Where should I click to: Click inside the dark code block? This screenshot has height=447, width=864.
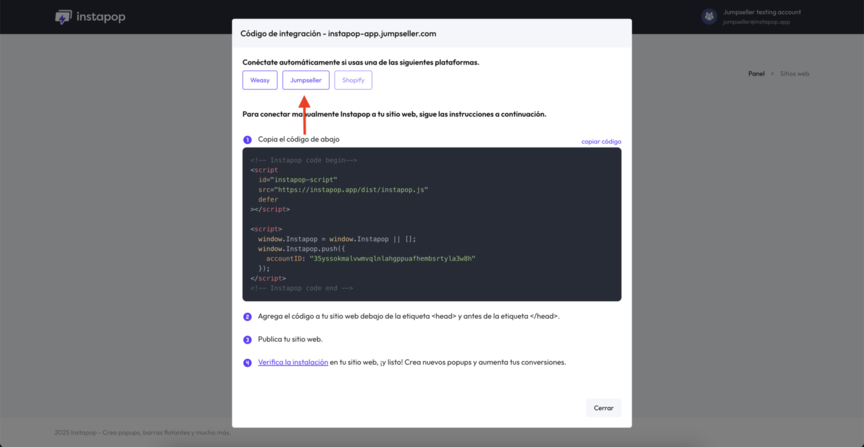point(431,224)
